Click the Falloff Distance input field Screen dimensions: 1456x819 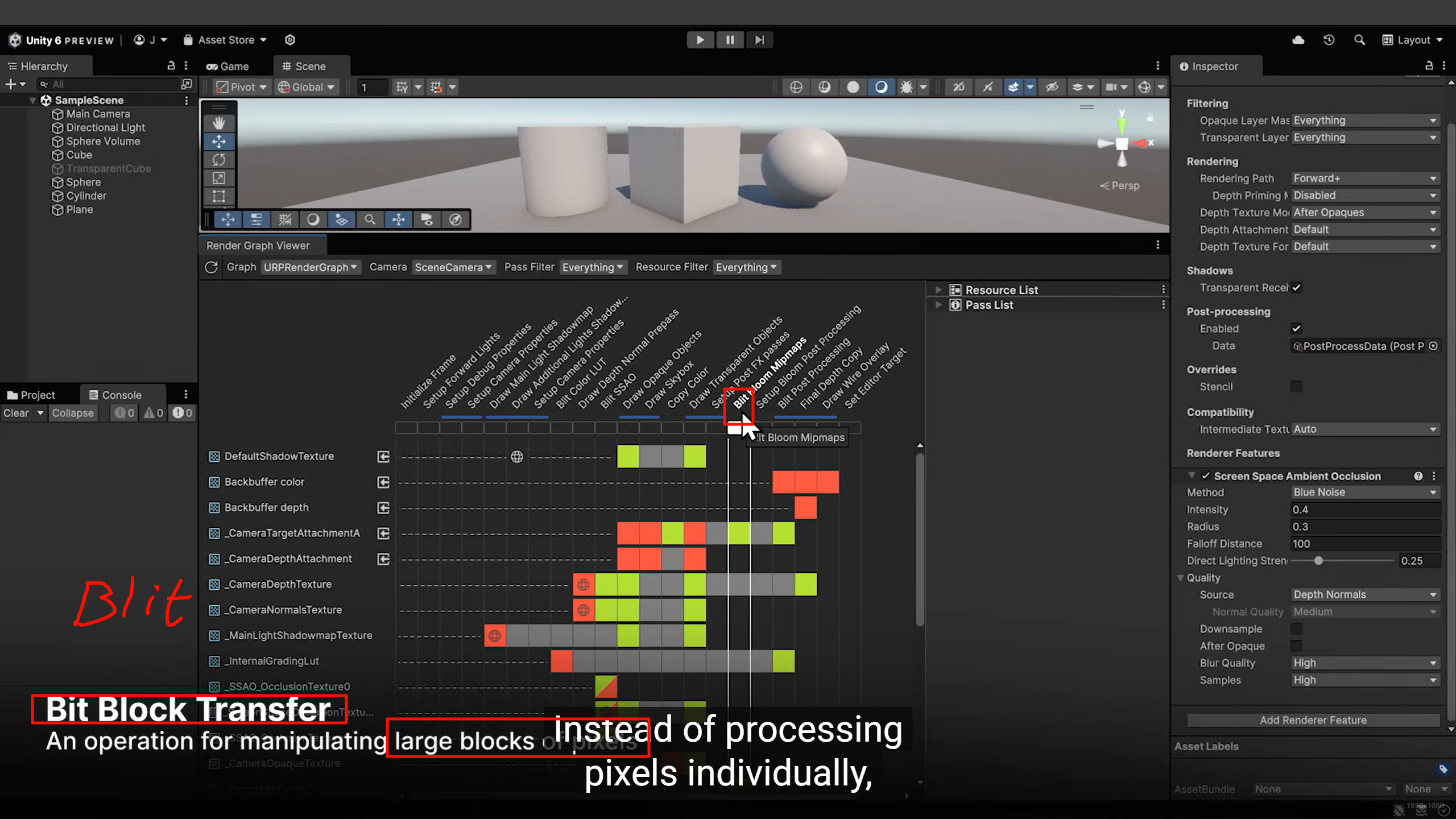point(1365,544)
